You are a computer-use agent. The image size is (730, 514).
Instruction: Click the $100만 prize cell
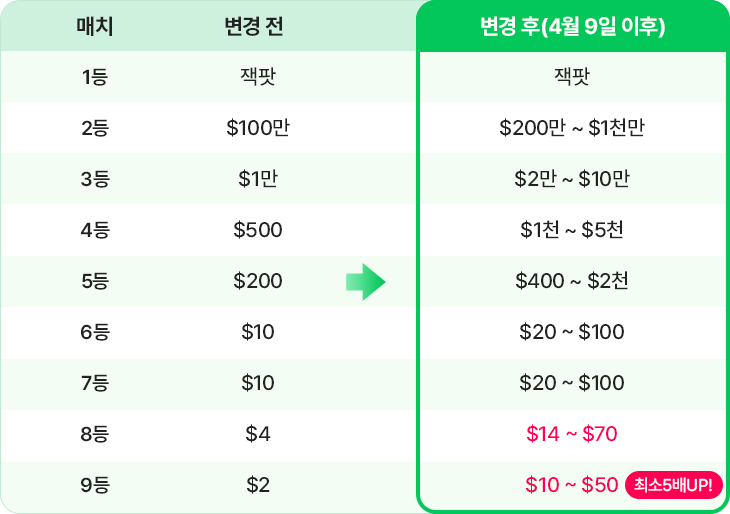click(x=257, y=128)
